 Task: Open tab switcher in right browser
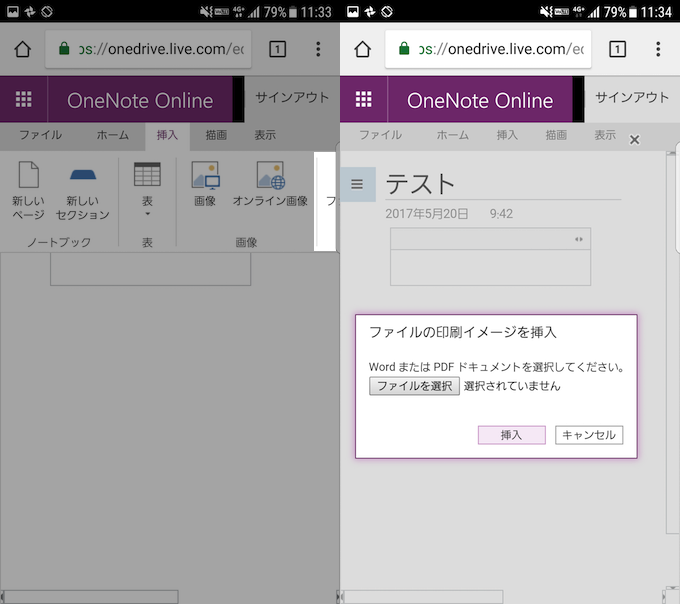tap(618, 49)
